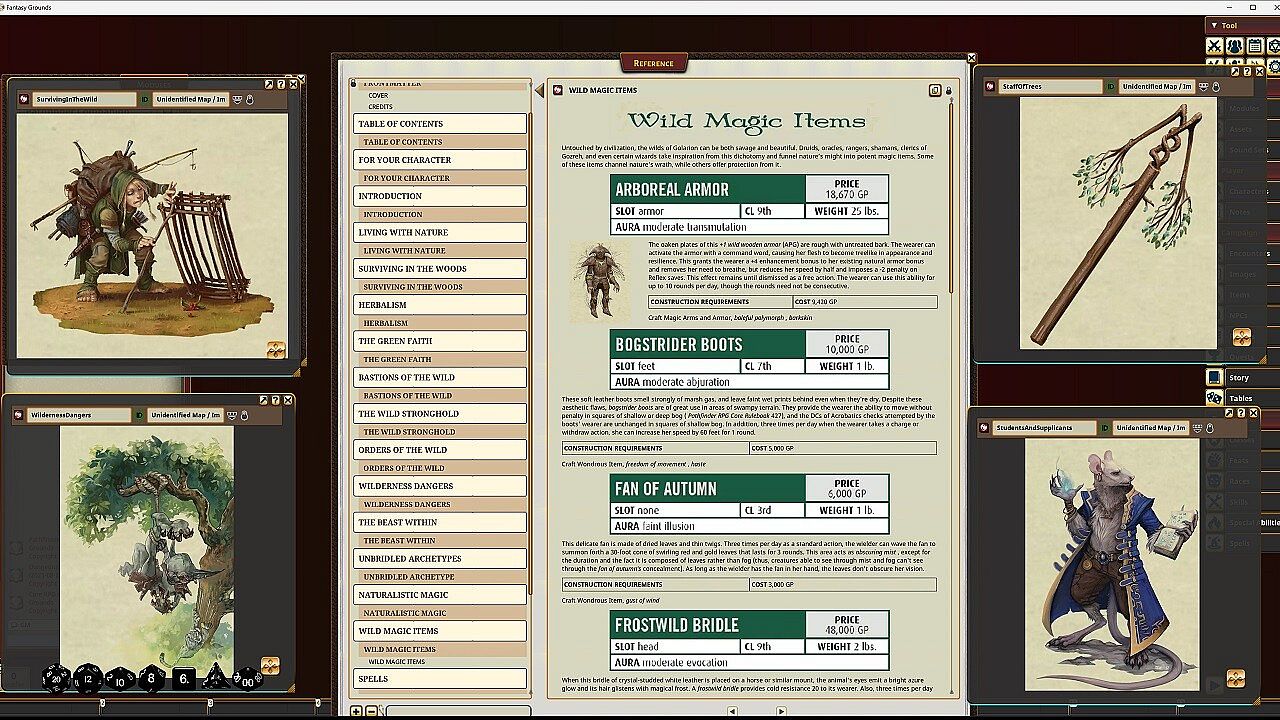Pick the d12 die
The image size is (1280, 720).
tap(88, 679)
